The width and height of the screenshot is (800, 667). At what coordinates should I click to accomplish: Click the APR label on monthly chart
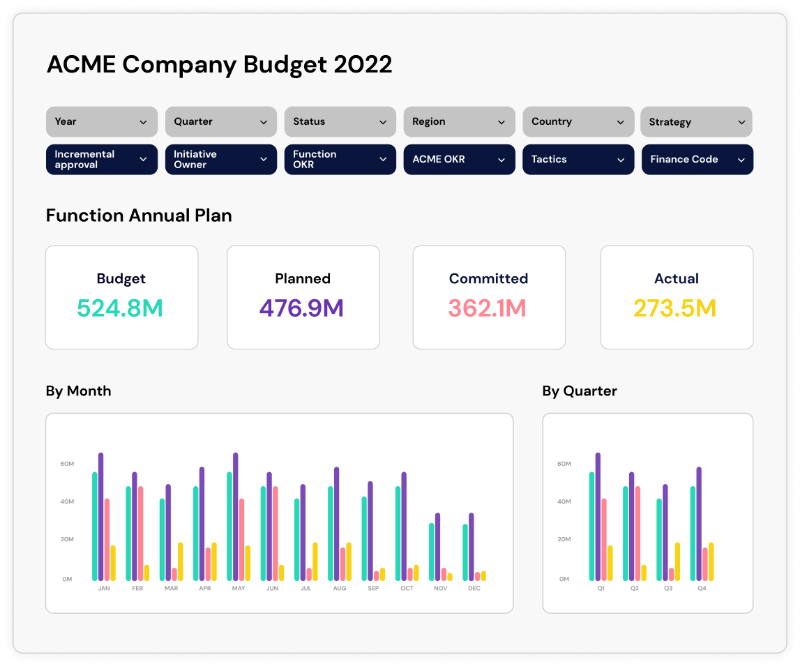click(205, 588)
